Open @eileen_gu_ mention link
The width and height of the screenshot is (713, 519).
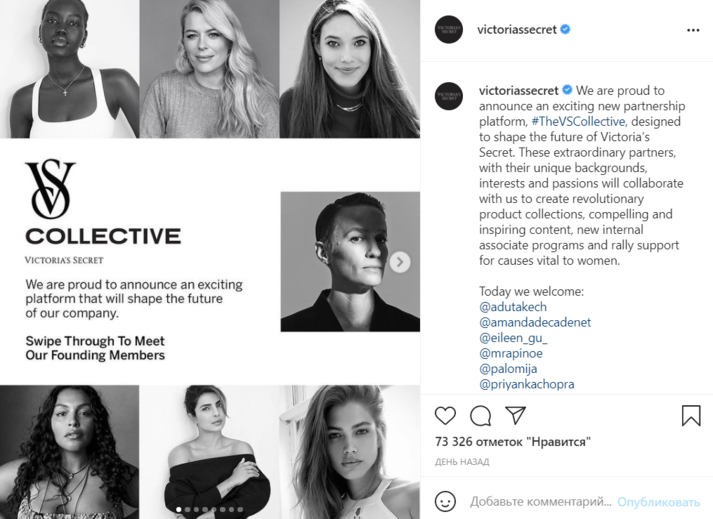tap(513, 338)
